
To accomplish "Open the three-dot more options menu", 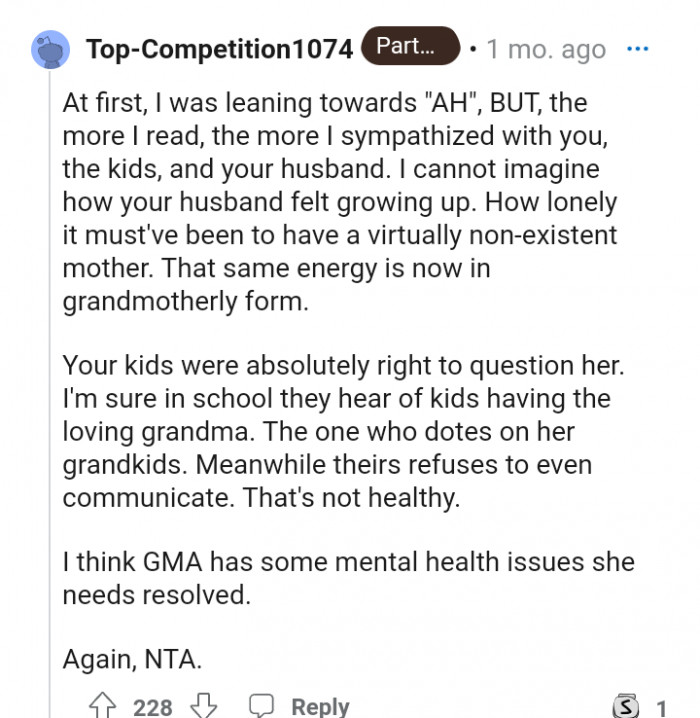I will point(636,49).
